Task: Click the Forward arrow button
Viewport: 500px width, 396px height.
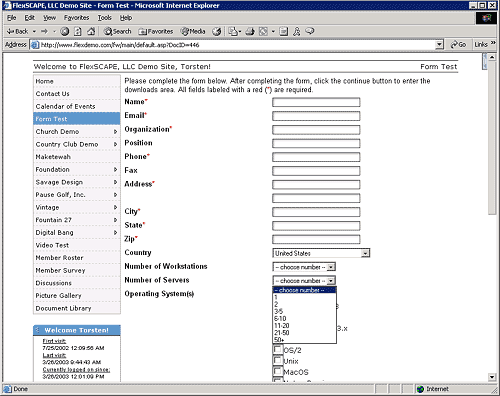Action: pos(44,32)
